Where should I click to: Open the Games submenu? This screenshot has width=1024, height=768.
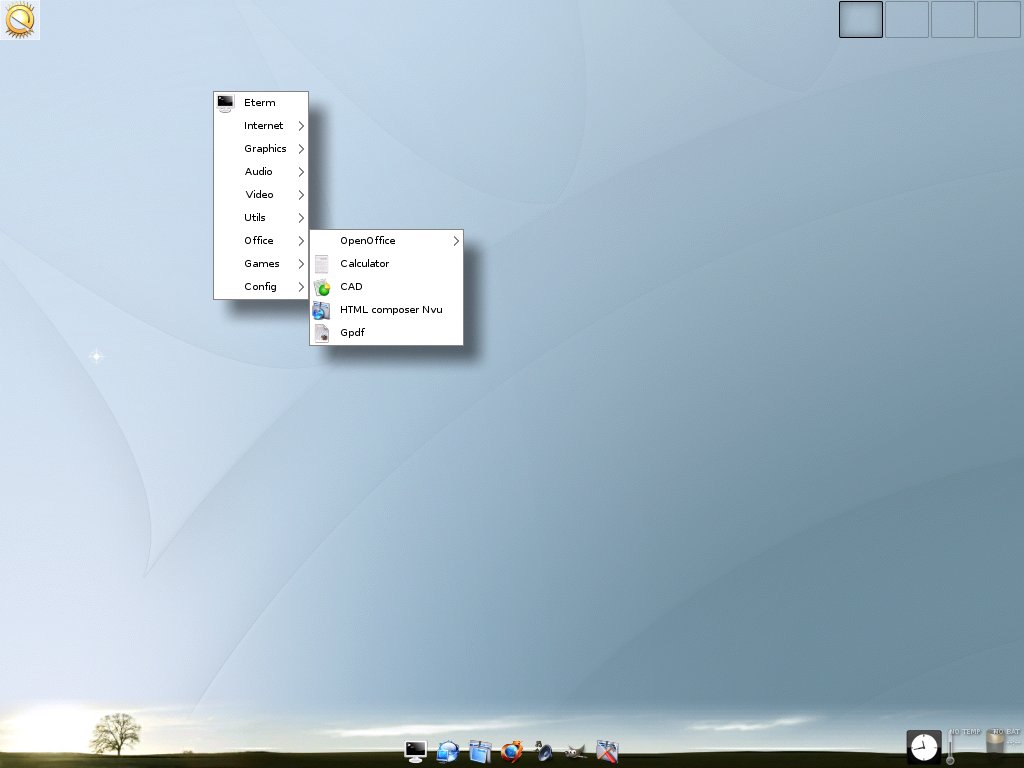[261, 263]
